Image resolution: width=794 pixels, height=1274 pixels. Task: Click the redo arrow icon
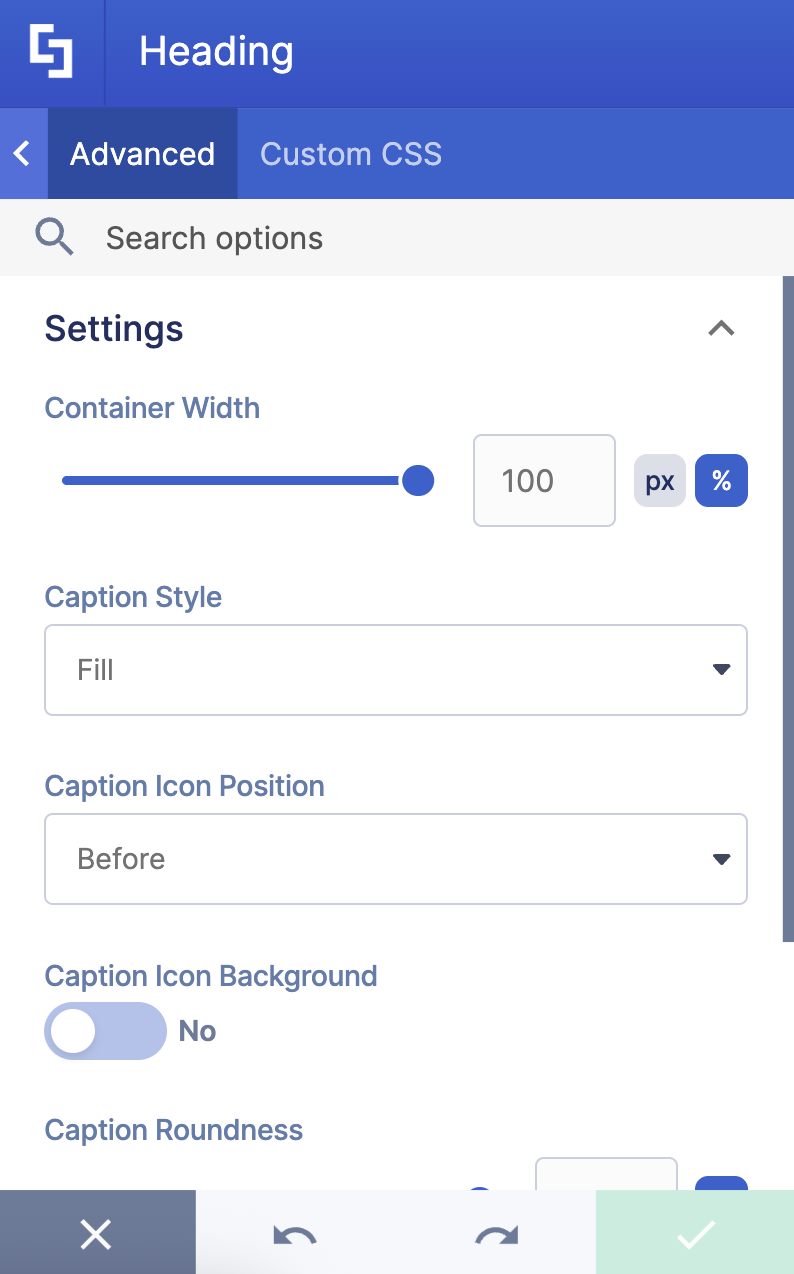tap(496, 1233)
